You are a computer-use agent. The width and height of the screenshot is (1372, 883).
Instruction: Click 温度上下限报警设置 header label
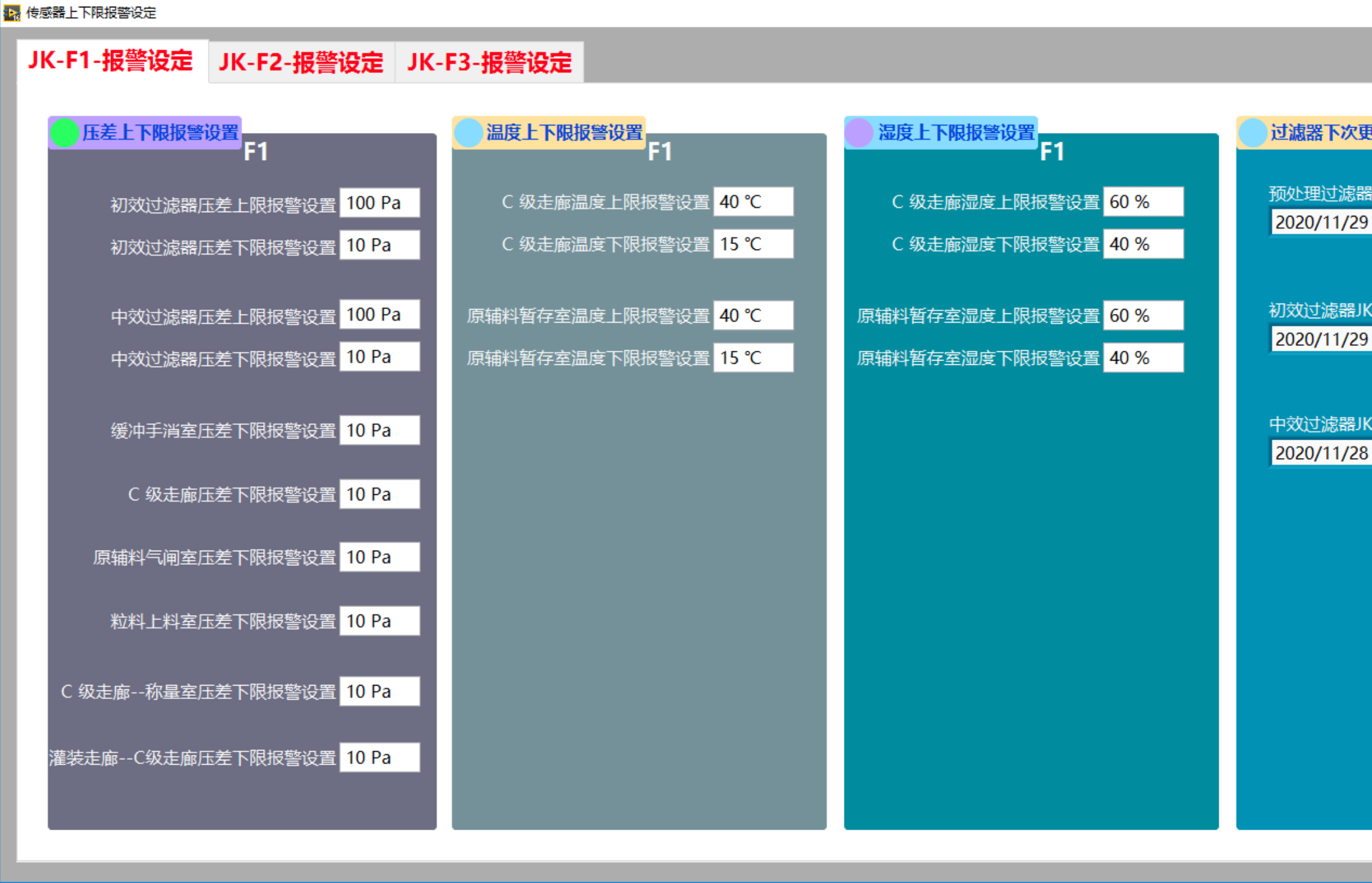click(x=565, y=132)
